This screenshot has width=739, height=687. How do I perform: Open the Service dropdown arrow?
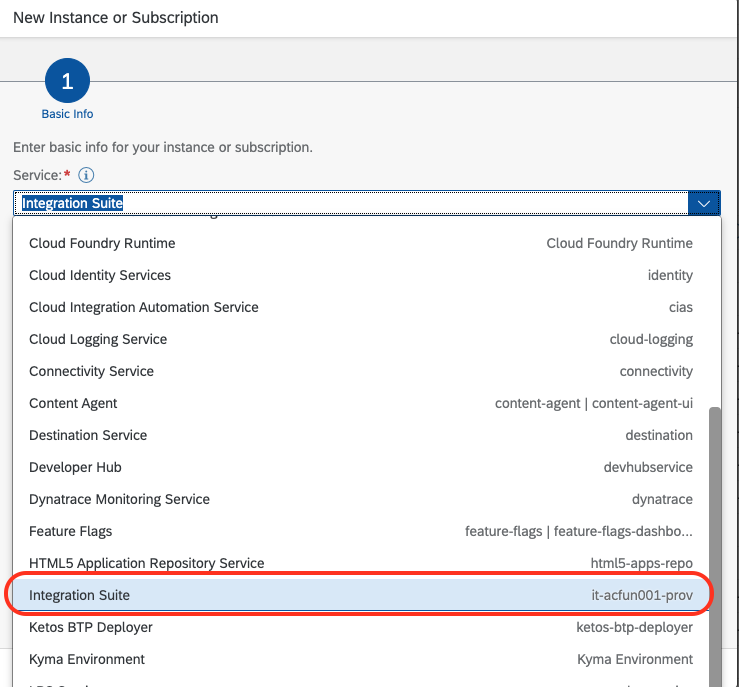(704, 203)
